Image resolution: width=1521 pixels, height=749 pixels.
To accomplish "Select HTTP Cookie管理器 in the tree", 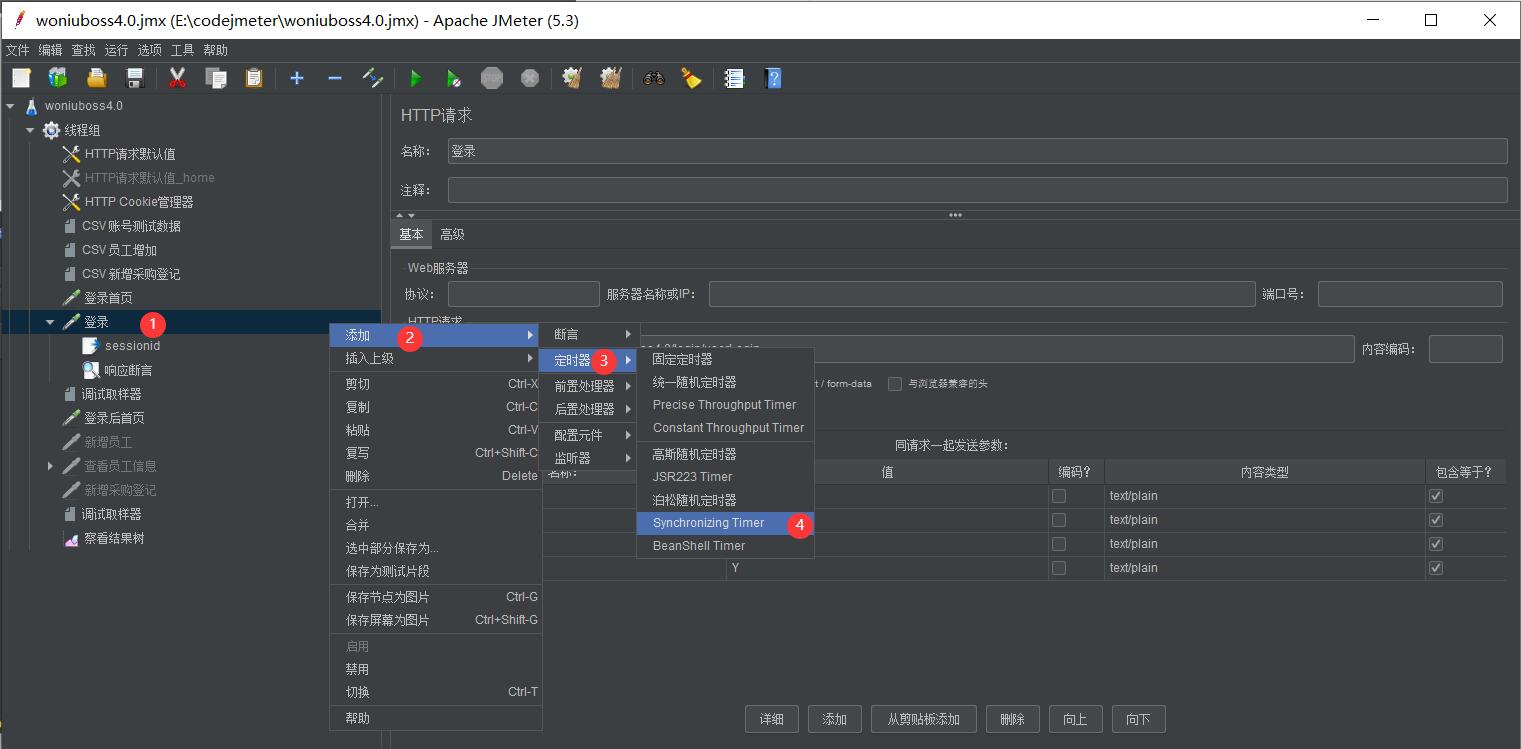I will pos(139,202).
